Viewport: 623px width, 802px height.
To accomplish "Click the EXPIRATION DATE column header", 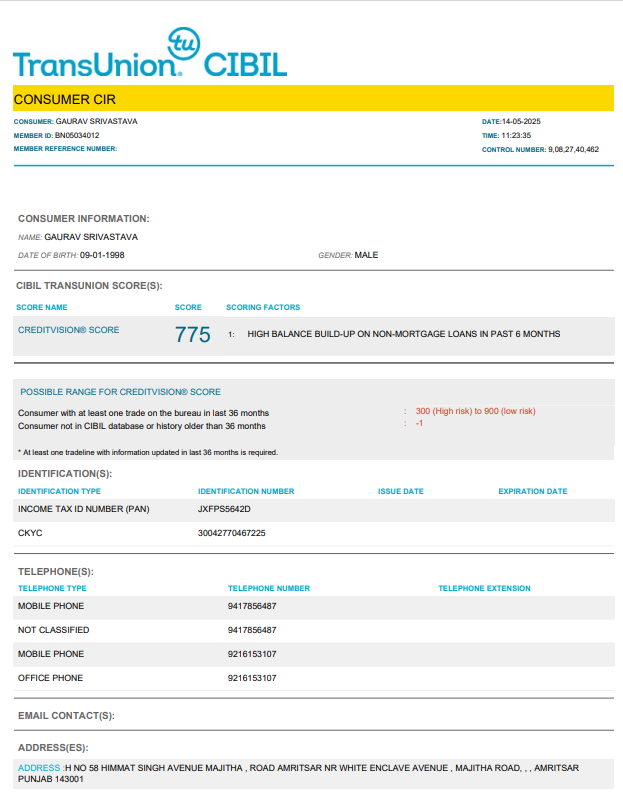I will 532,491.
